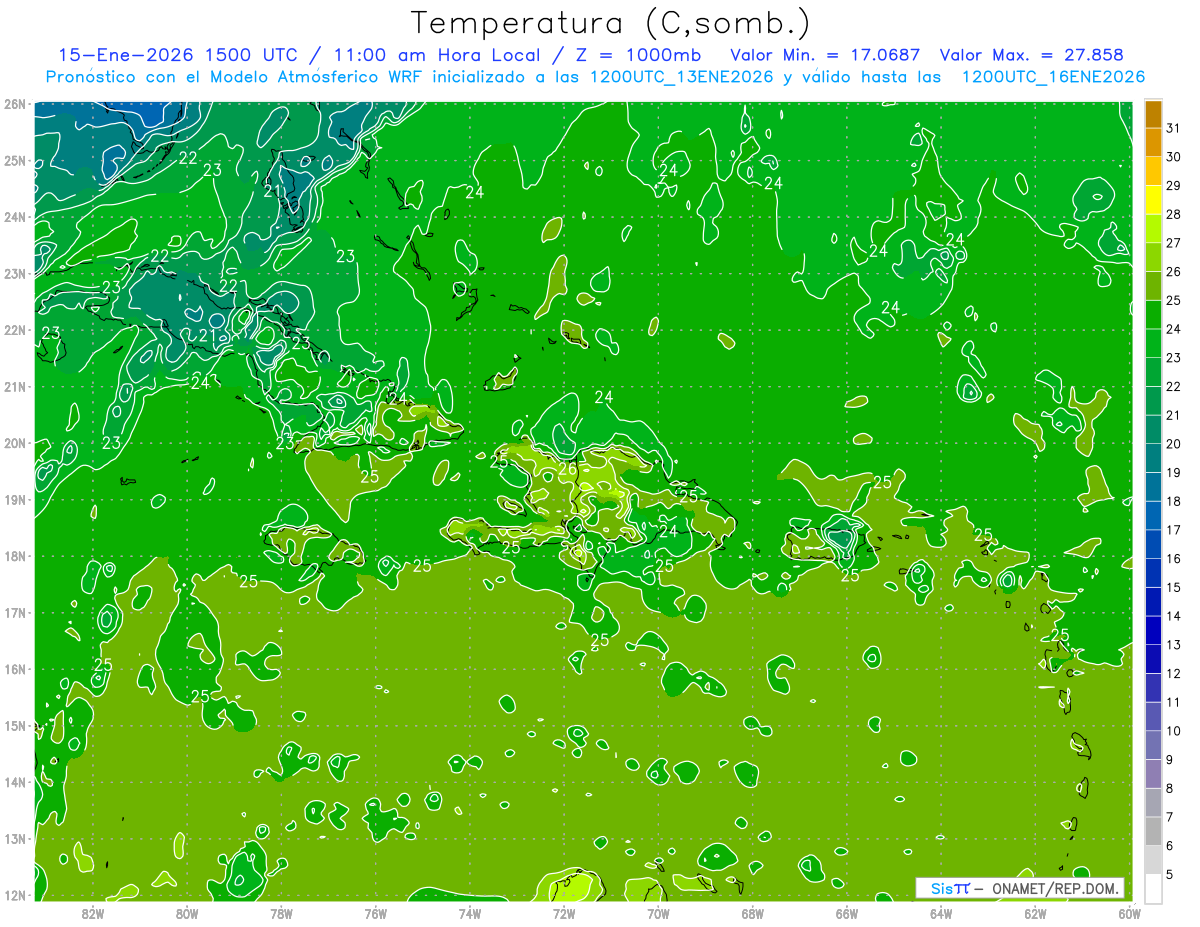Click the 14N latitude axis label
The width and height of the screenshot is (1200, 927).
(x=15, y=782)
